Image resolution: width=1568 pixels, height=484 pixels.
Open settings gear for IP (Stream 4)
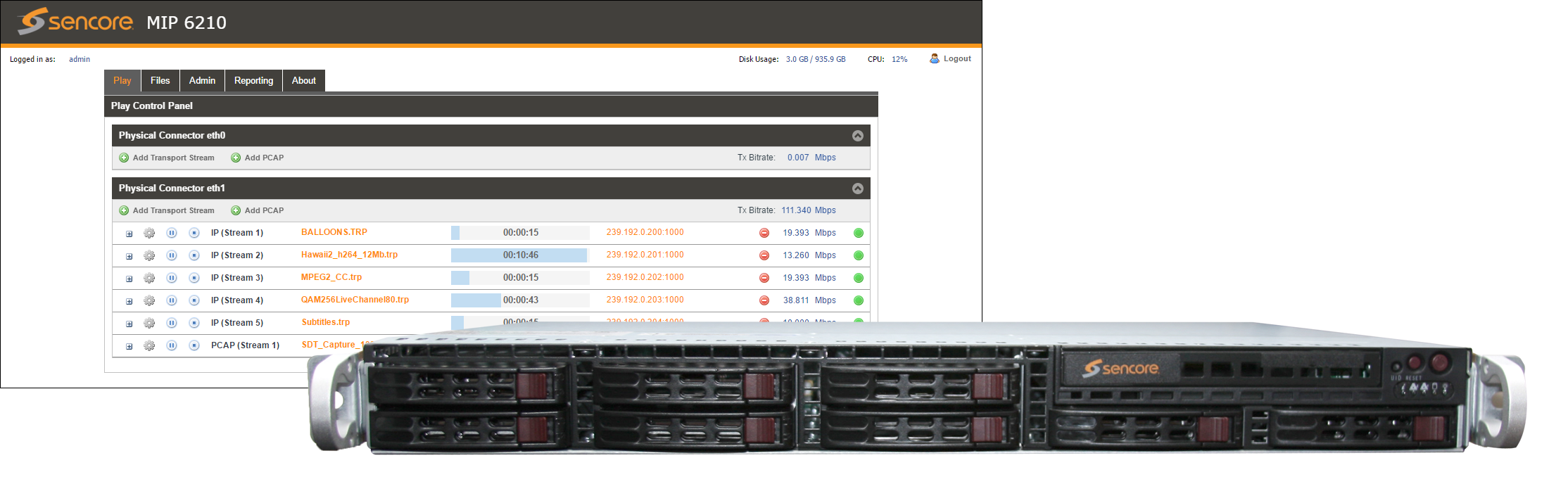(149, 300)
